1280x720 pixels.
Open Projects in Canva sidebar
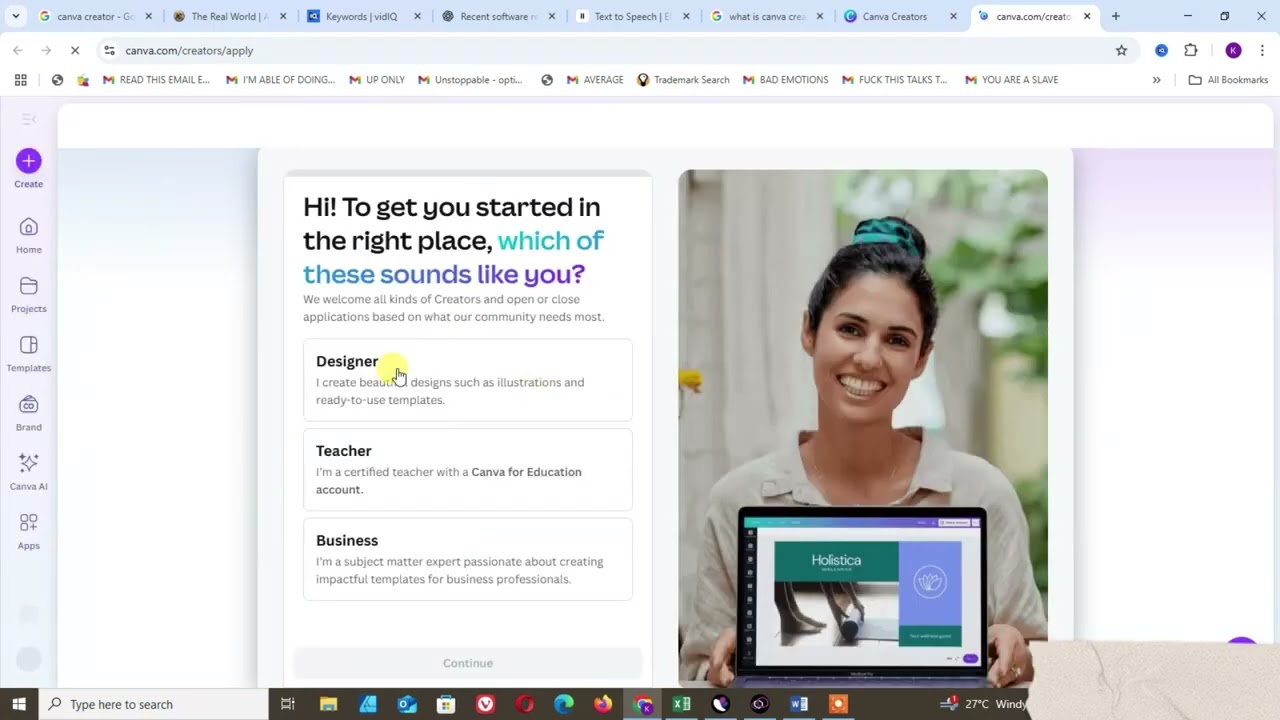coord(28,295)
